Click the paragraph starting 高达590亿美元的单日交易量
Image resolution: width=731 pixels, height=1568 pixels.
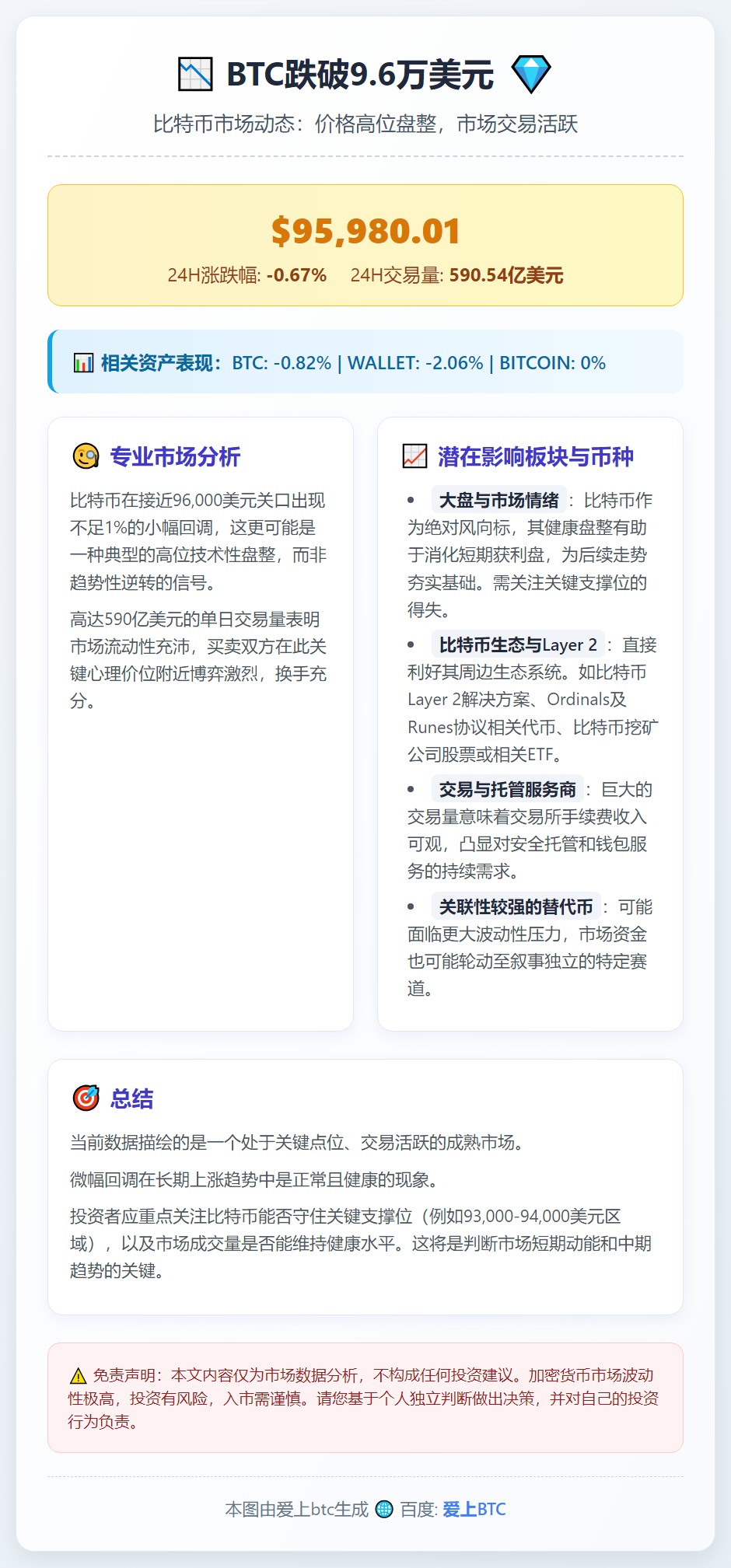(x=198, y=660)
